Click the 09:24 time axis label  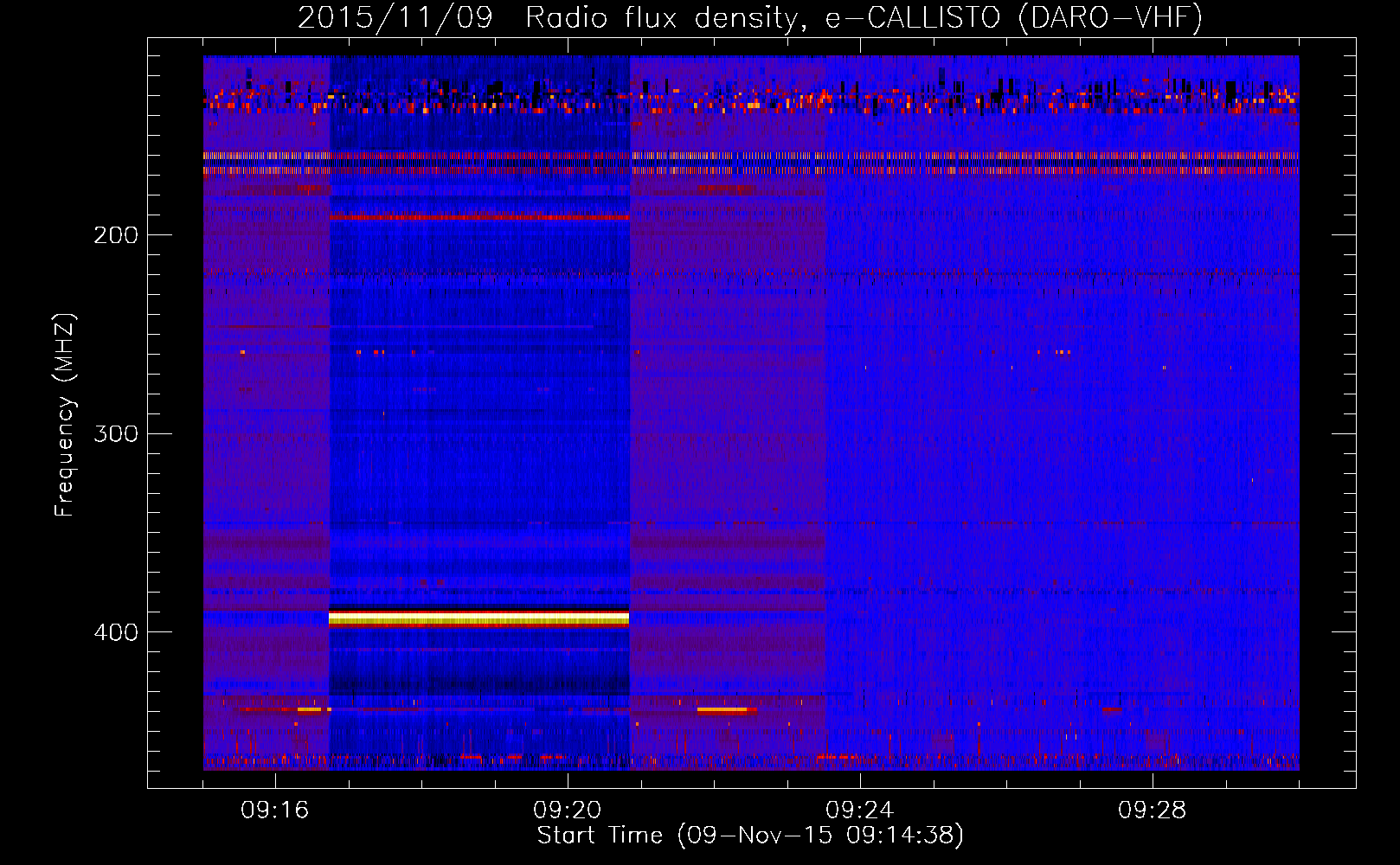[860, 811]
